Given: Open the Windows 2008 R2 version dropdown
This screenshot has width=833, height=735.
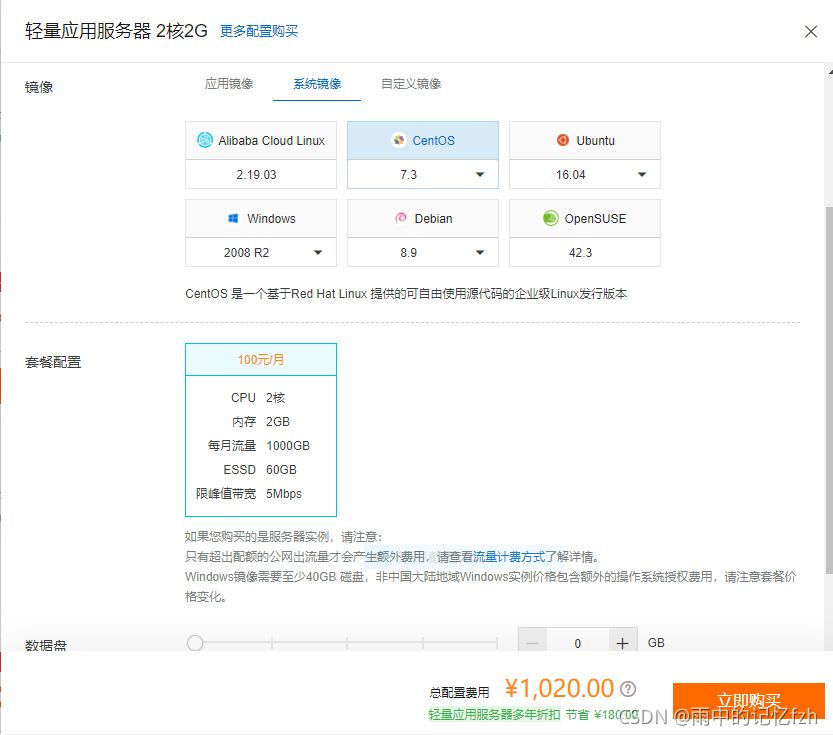Looking at the screenshot, I should (x=261, y=252).
